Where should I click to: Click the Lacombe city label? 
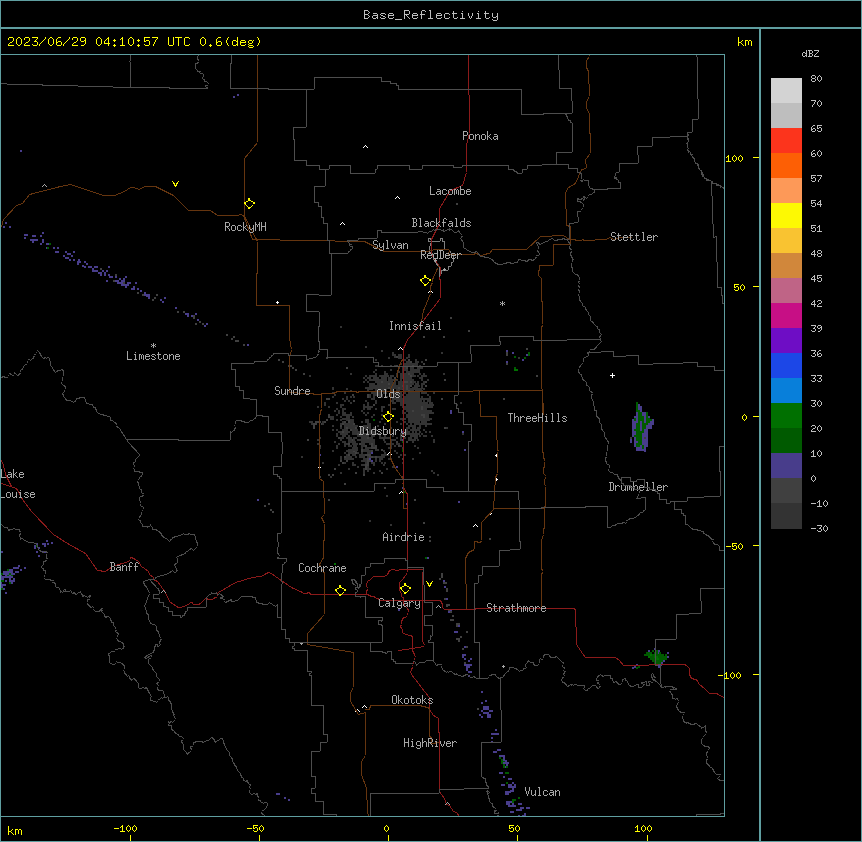pos(450,191)
